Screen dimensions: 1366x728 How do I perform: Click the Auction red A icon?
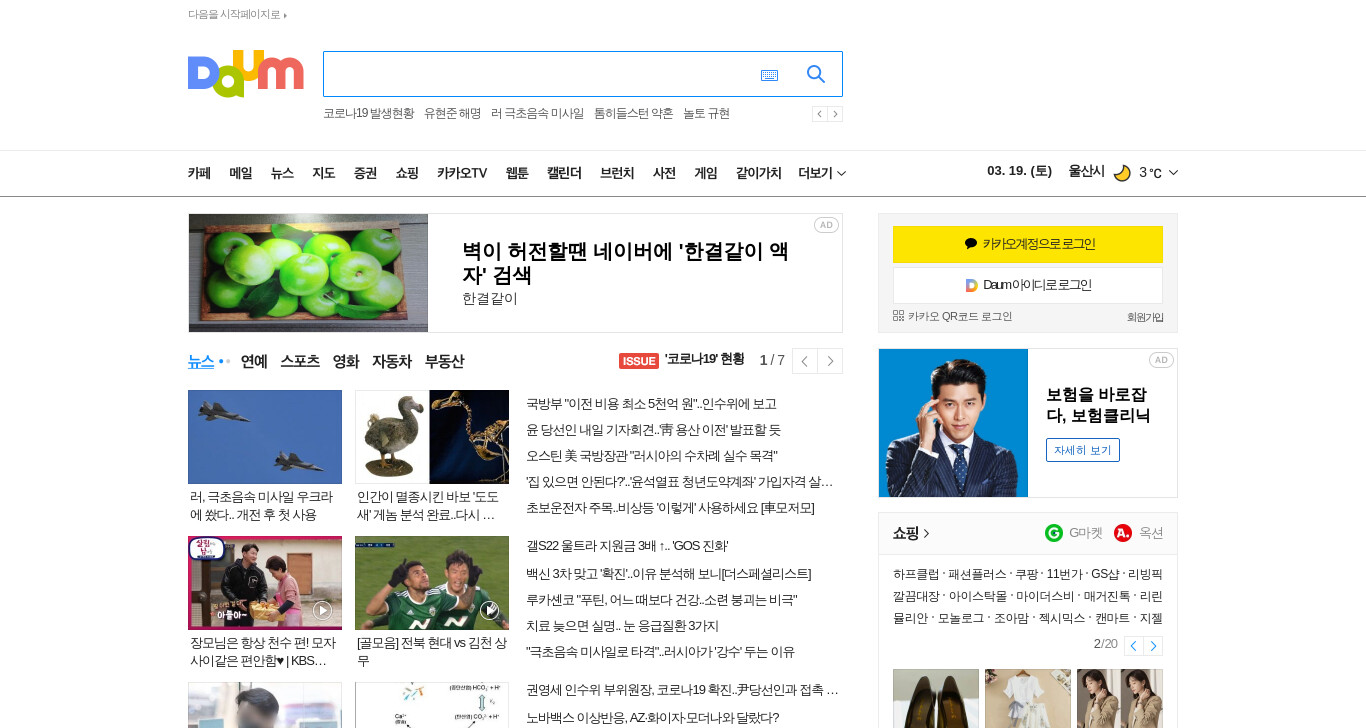pyautogui.click(x=1123, y=533)
